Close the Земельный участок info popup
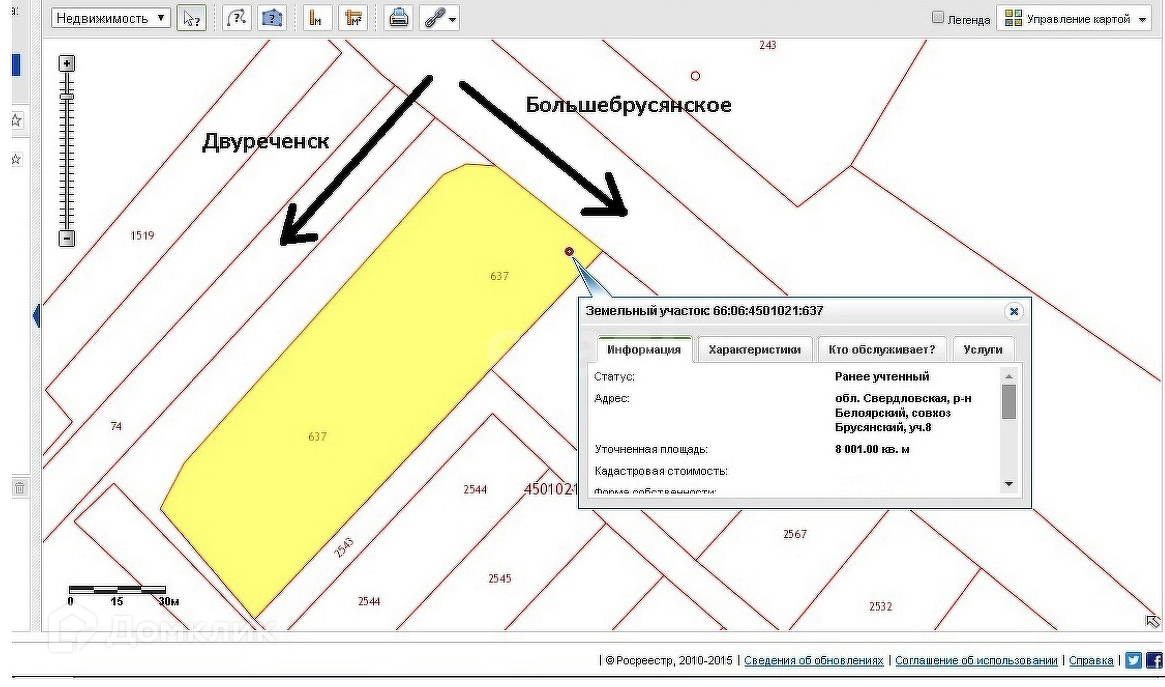 1013,311
